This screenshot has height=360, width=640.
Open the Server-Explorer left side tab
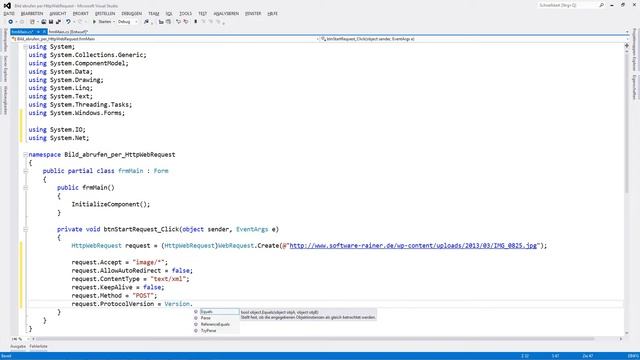[5, 69]
